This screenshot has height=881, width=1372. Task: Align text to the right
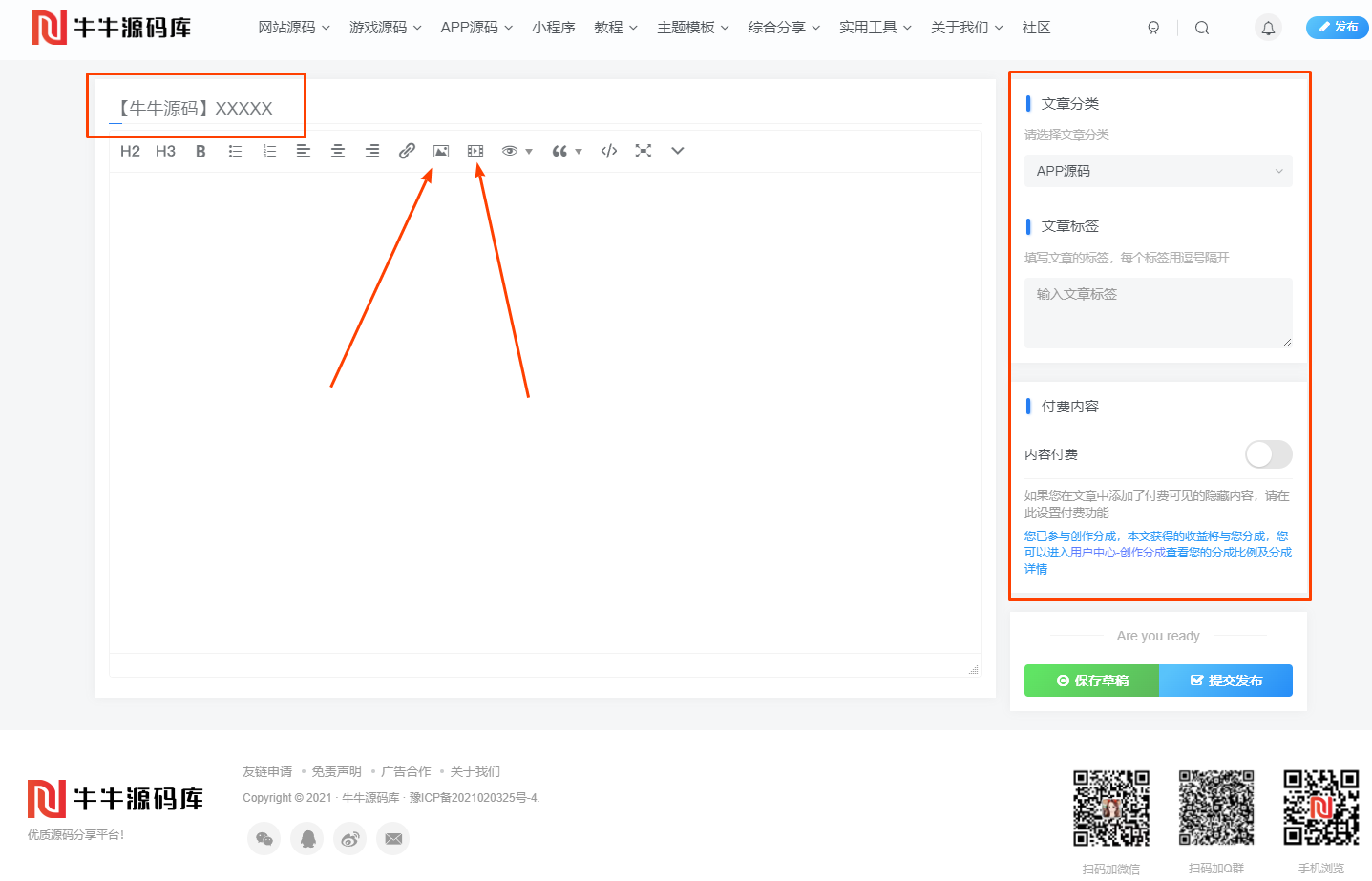pyautogui.click(x=372, y=151)
